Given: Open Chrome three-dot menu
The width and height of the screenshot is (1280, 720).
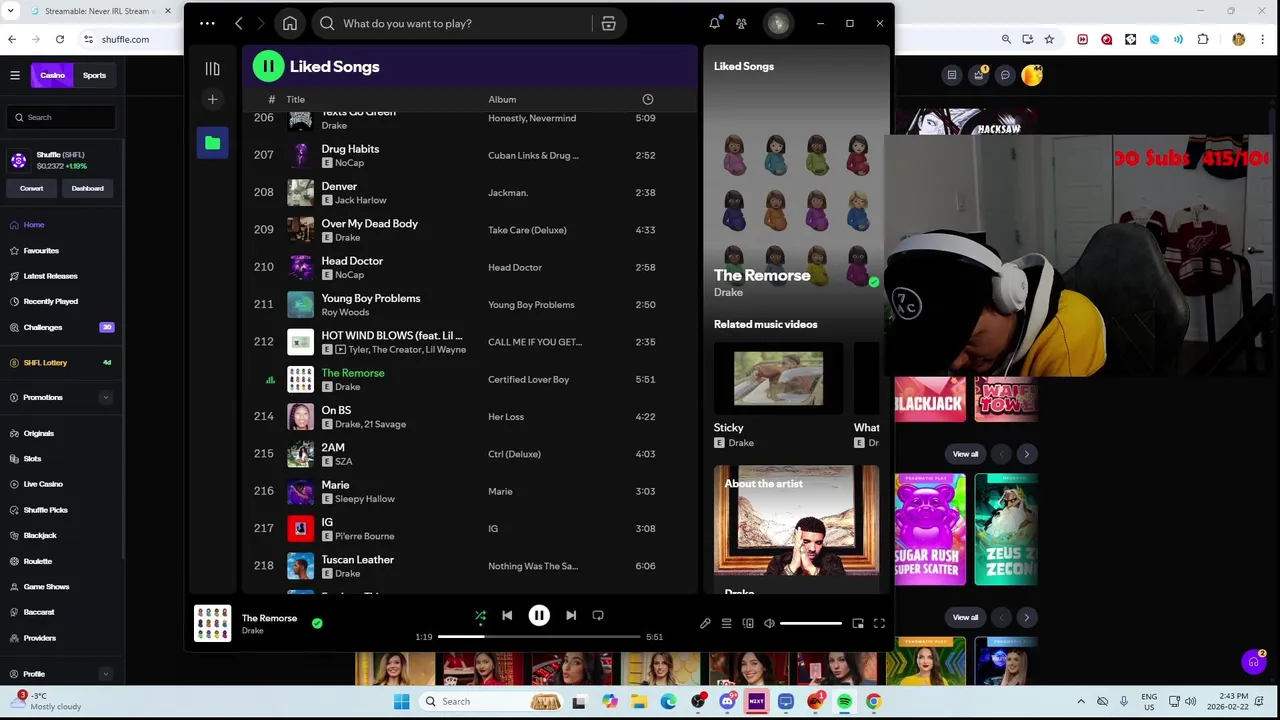Looking at the screenshot, I should (x=1264, y=39).
